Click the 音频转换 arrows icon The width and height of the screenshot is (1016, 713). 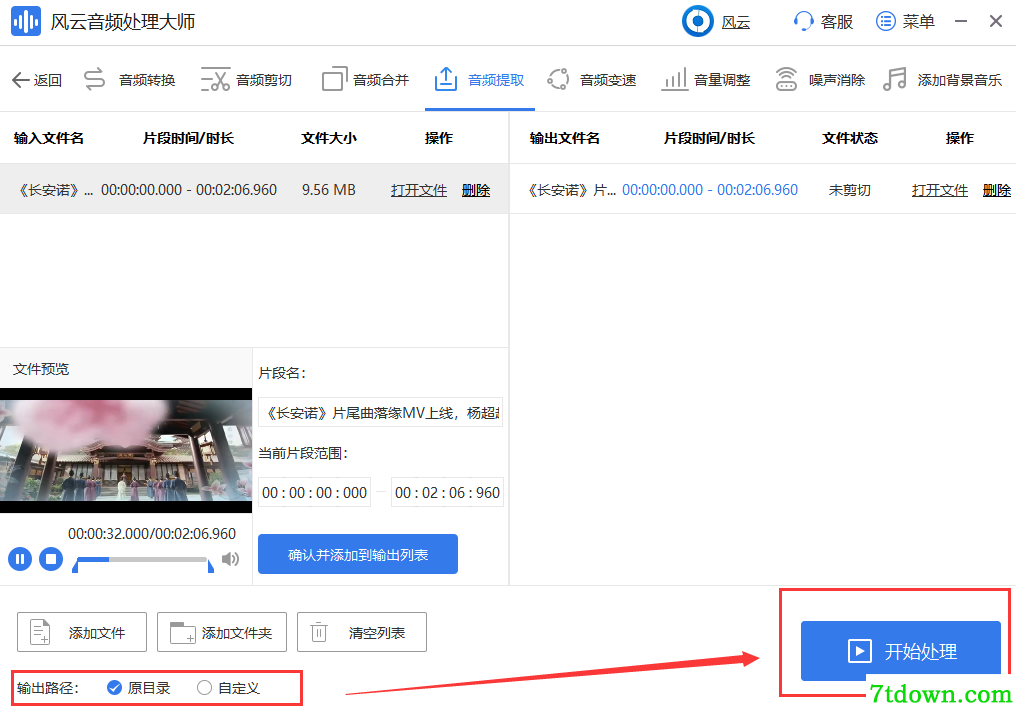pos(95,79)
